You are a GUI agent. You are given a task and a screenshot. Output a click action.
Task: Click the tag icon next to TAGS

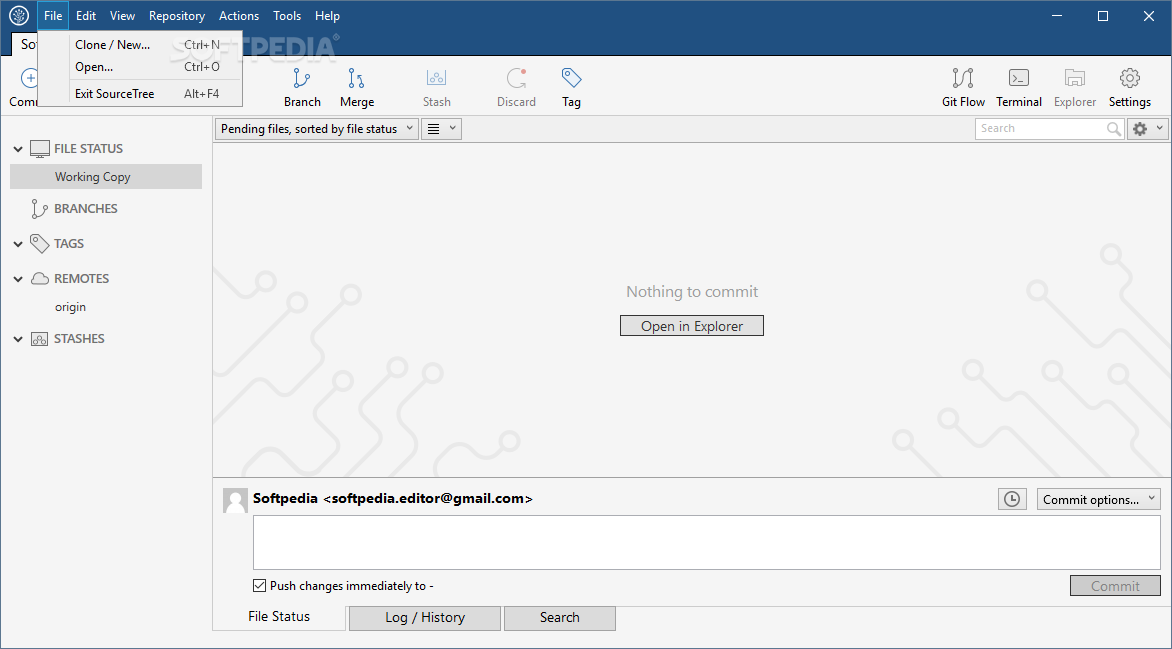coord(40,244)
